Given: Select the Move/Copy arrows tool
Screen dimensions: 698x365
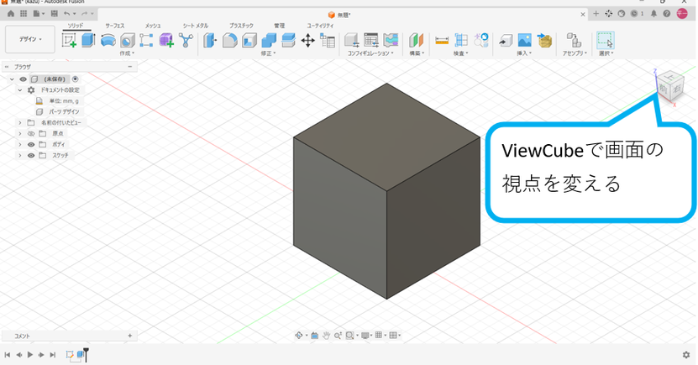Looking at the screenshot, I should pos(308,41).
